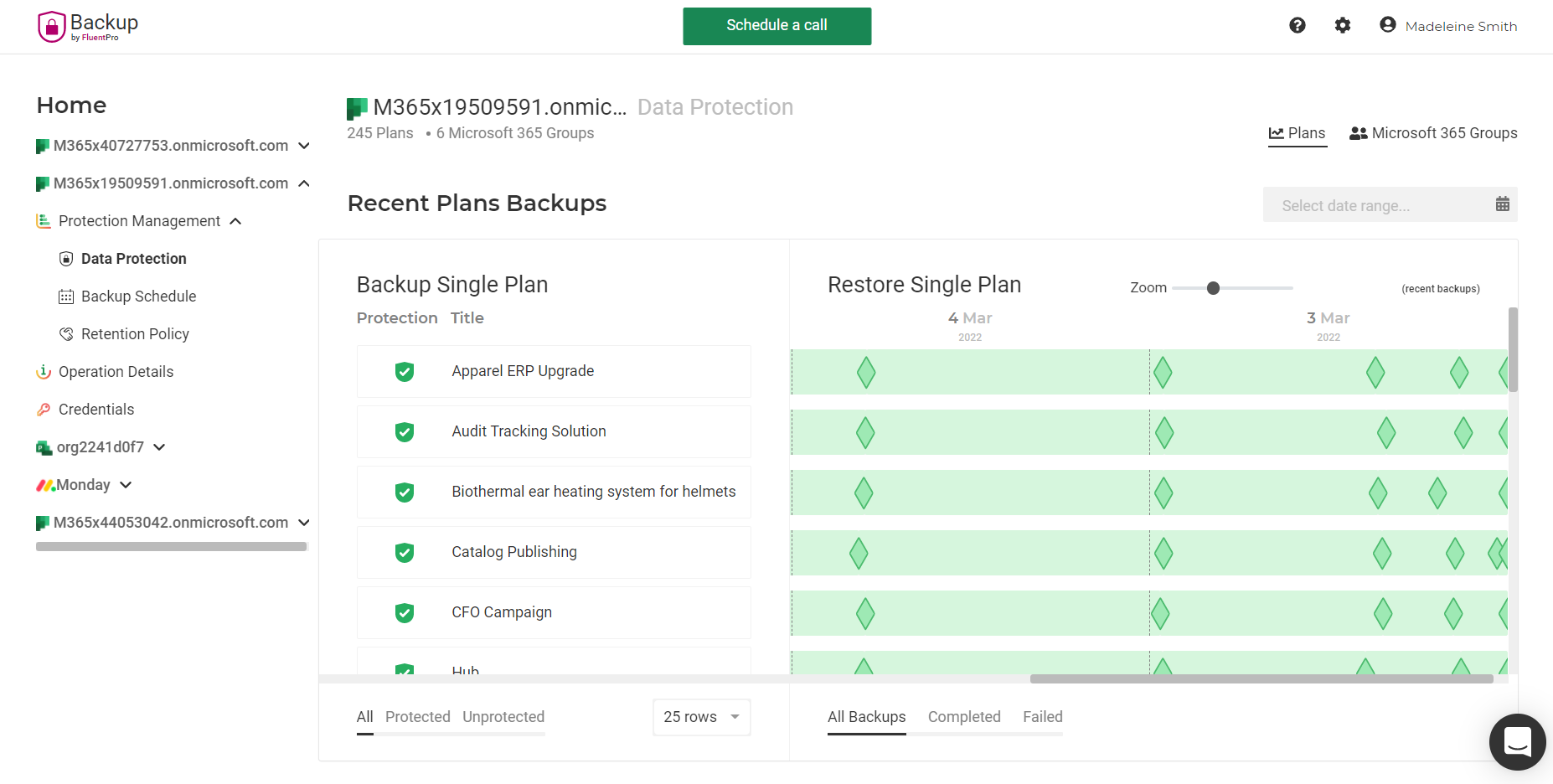The height and width of the screenshot is (784, 1553).
Task: Toggle protection shield for Apparel ERP Upgrade
Action: click(x=405, y=371)
